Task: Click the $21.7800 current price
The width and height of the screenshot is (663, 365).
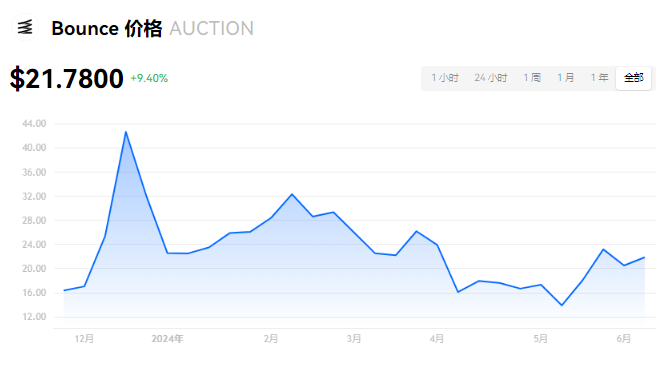Action: click(x=66, y=79)
